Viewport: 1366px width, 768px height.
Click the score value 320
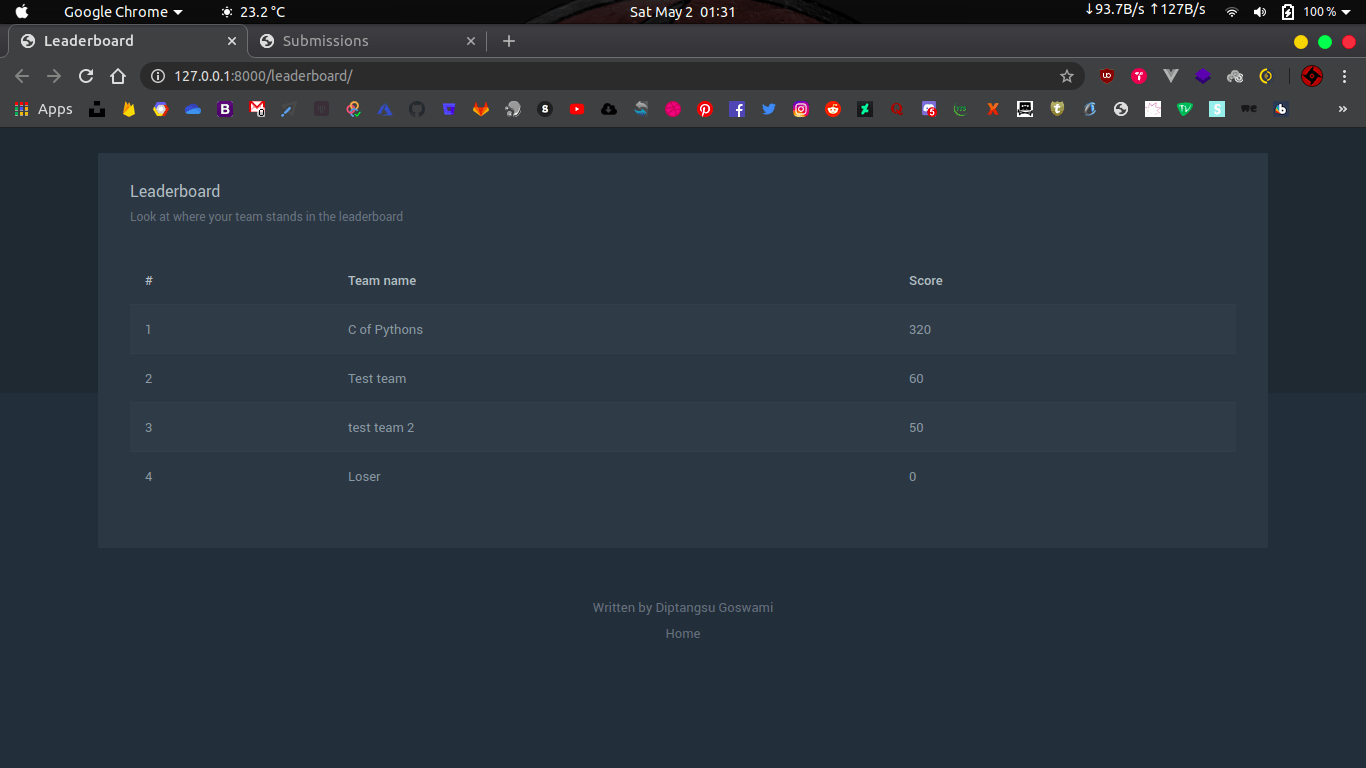coord(920,330)
